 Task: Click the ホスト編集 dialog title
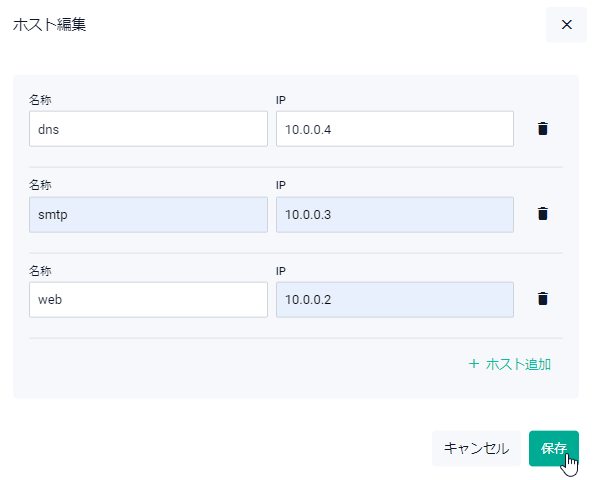click(x=50, y=25)
